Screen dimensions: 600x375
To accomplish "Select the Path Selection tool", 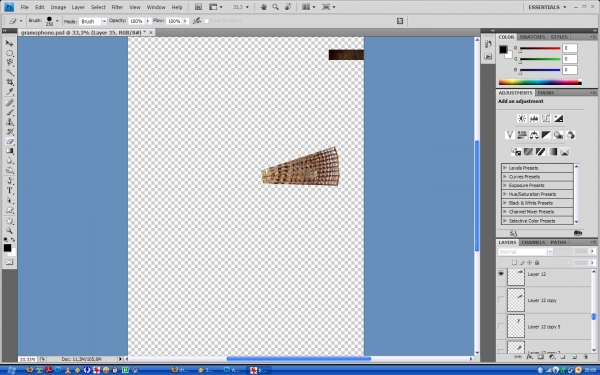I will click(9, 201).
